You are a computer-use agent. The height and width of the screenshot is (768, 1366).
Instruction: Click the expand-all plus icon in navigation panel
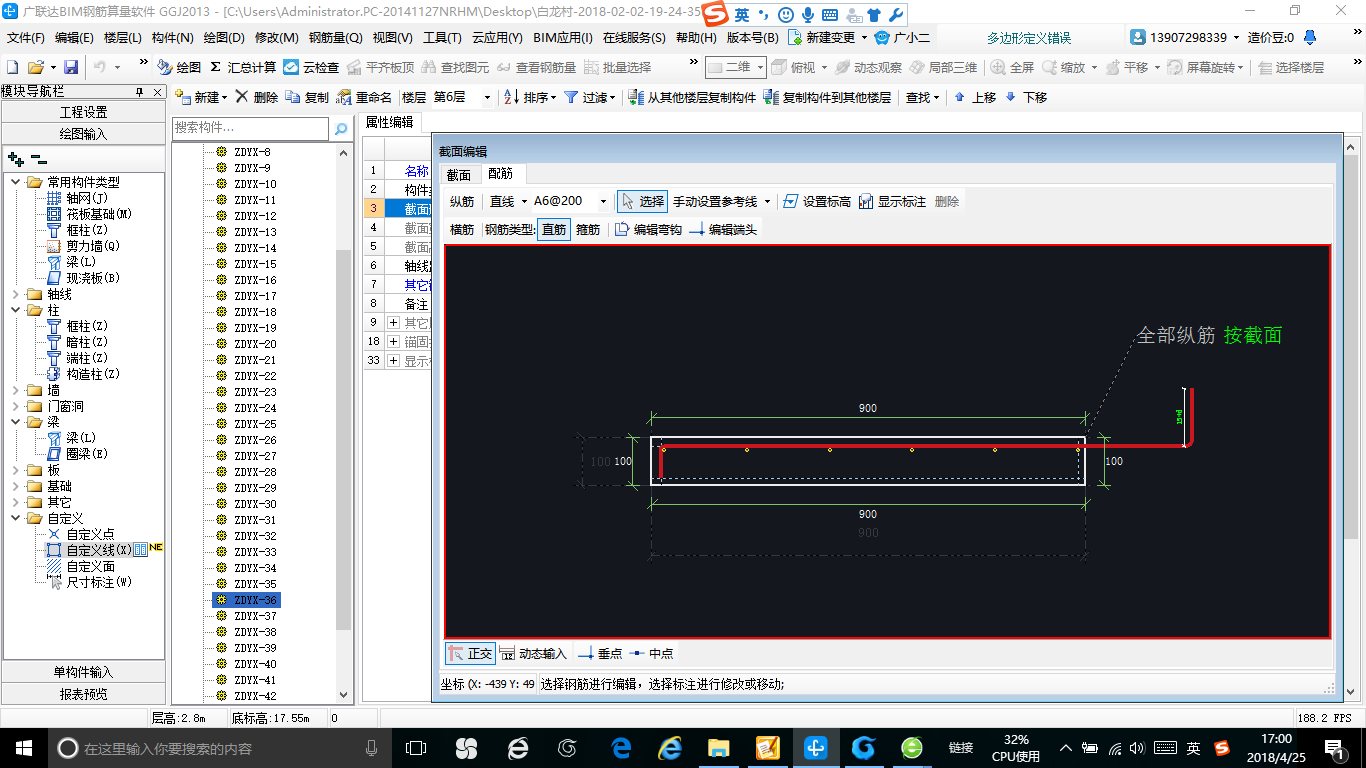[x=16, y=159]
